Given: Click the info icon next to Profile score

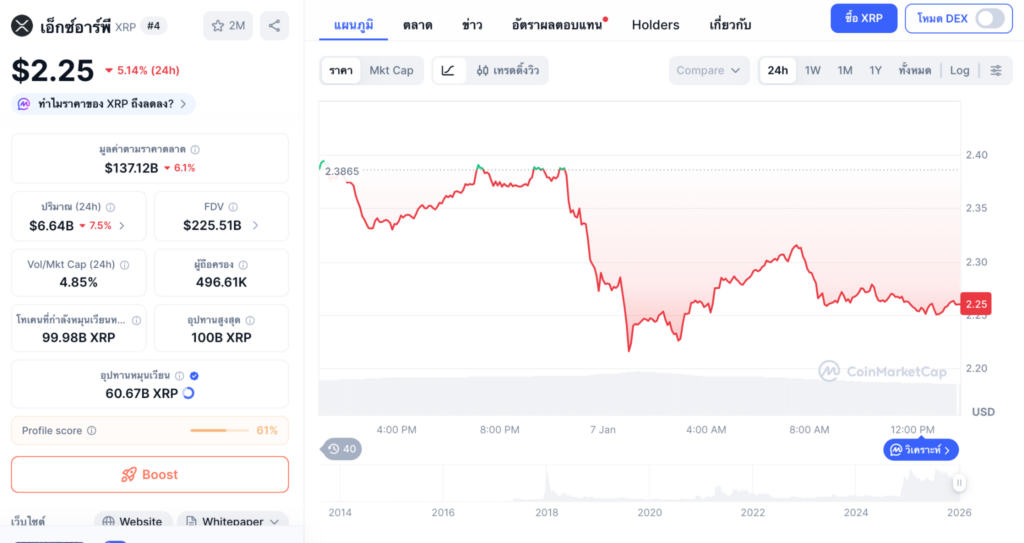Looking at the screenshot, I should pyautogui.click(x=92, y=431).
